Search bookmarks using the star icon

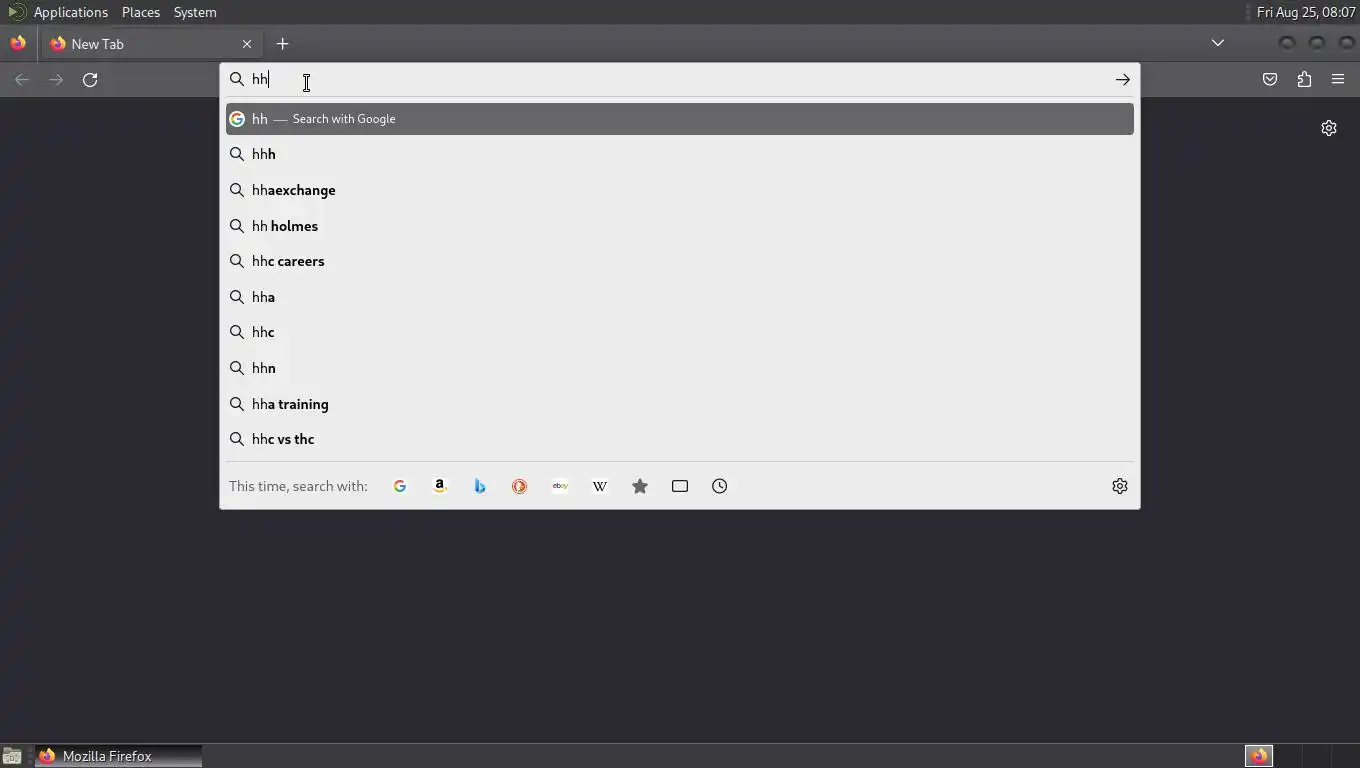(640, 486)
